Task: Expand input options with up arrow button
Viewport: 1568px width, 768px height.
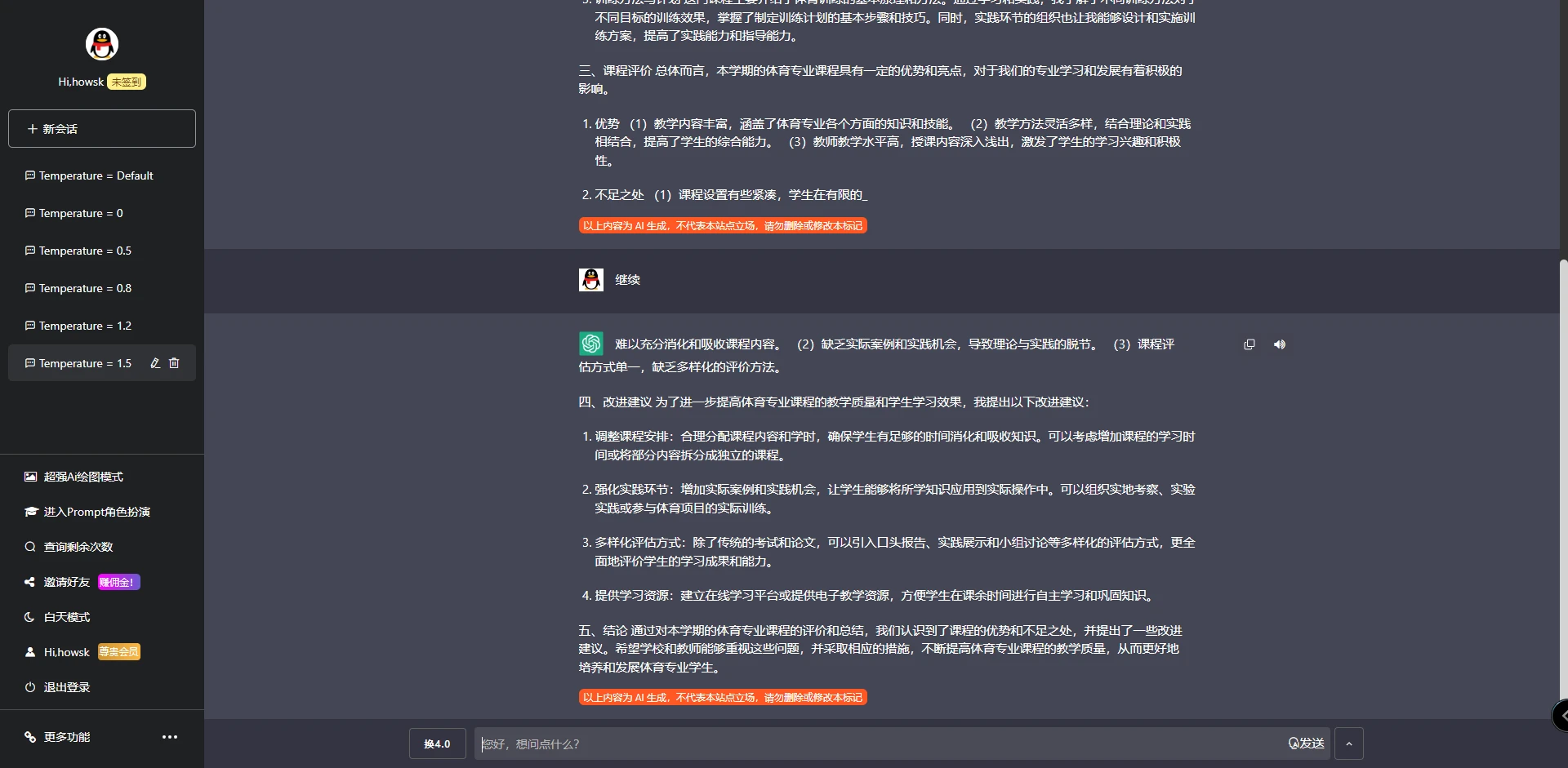Action: tap(1348, 744)
